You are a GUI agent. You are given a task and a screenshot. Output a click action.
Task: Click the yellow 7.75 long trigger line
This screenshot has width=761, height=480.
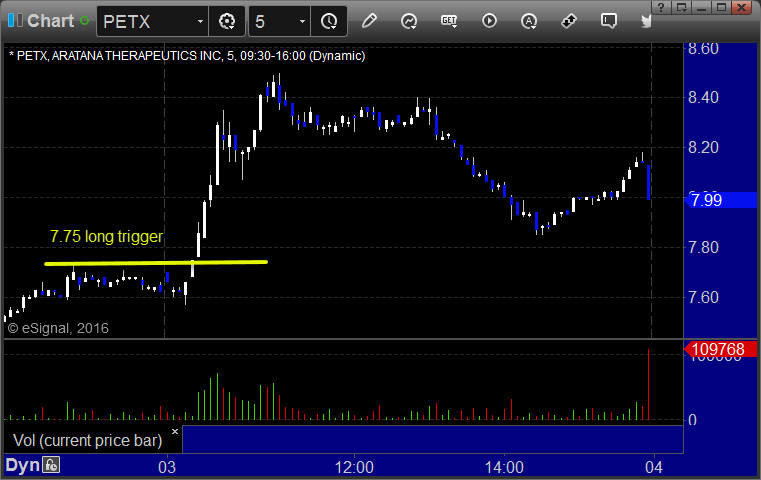click(x=156, y=263)
